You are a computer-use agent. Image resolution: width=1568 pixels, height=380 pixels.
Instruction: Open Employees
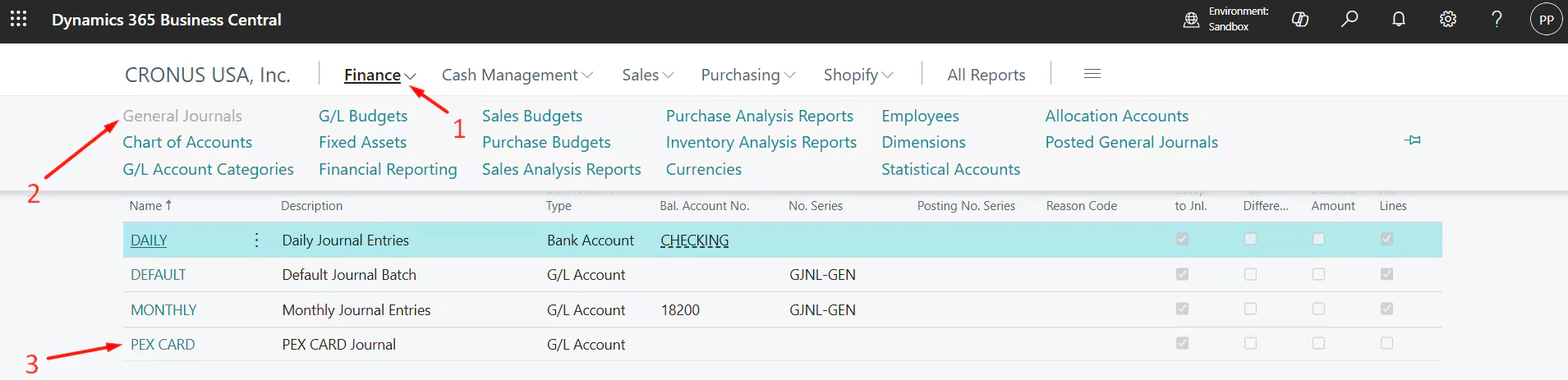click(920, 116)
